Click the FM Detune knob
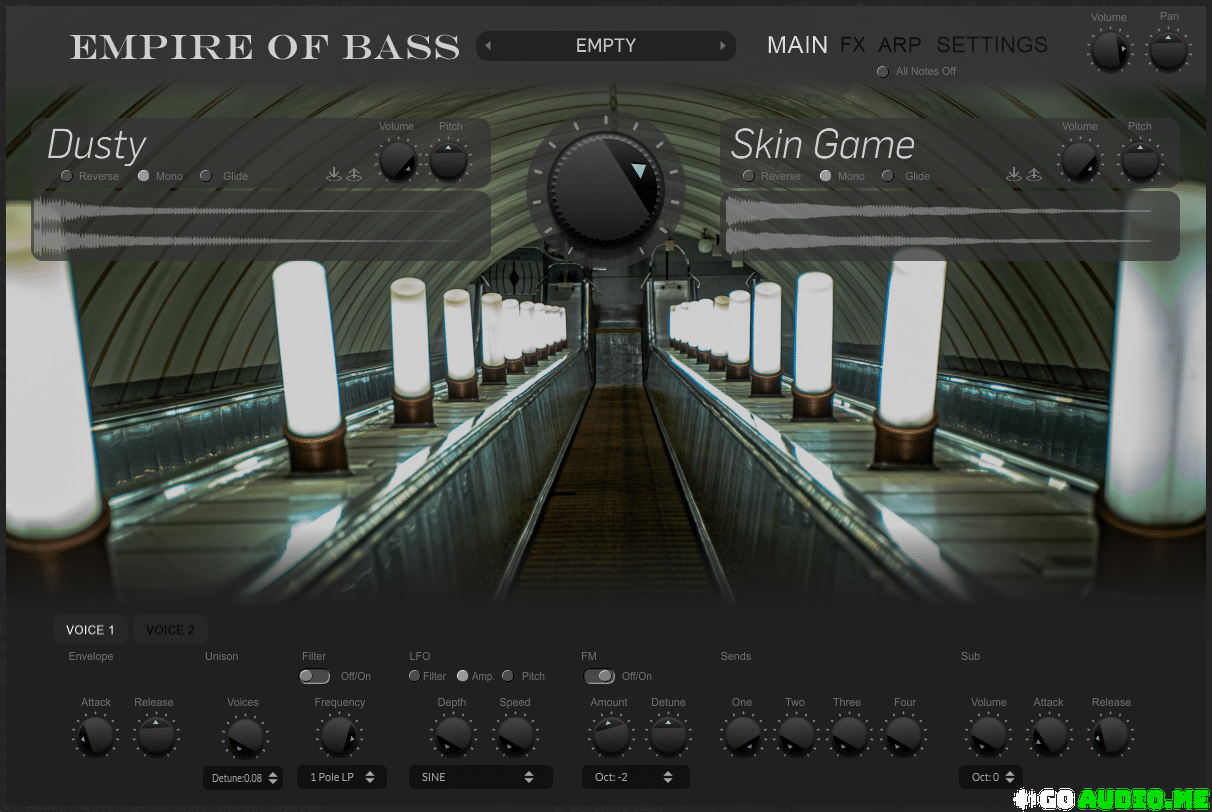1212x812 pixels. (x=668, y=737)
